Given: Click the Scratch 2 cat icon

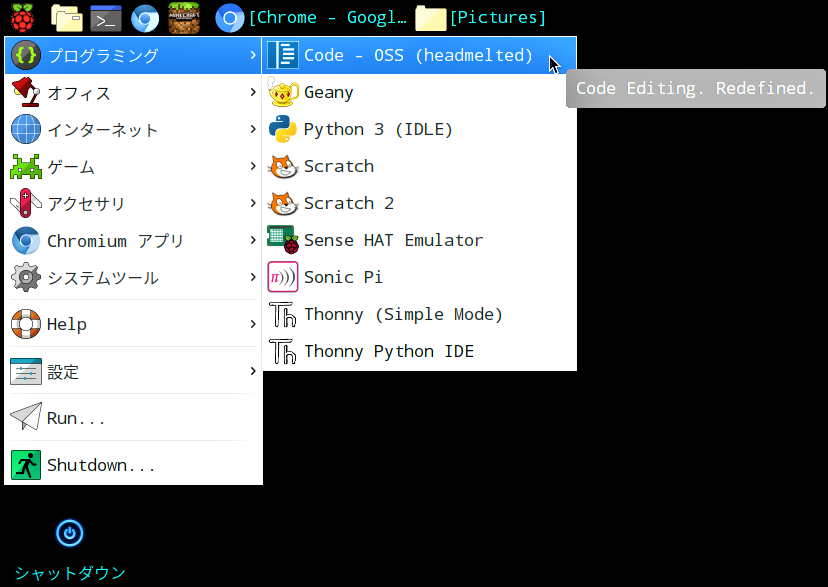Looking at the screenshot, I should [283, 203].
